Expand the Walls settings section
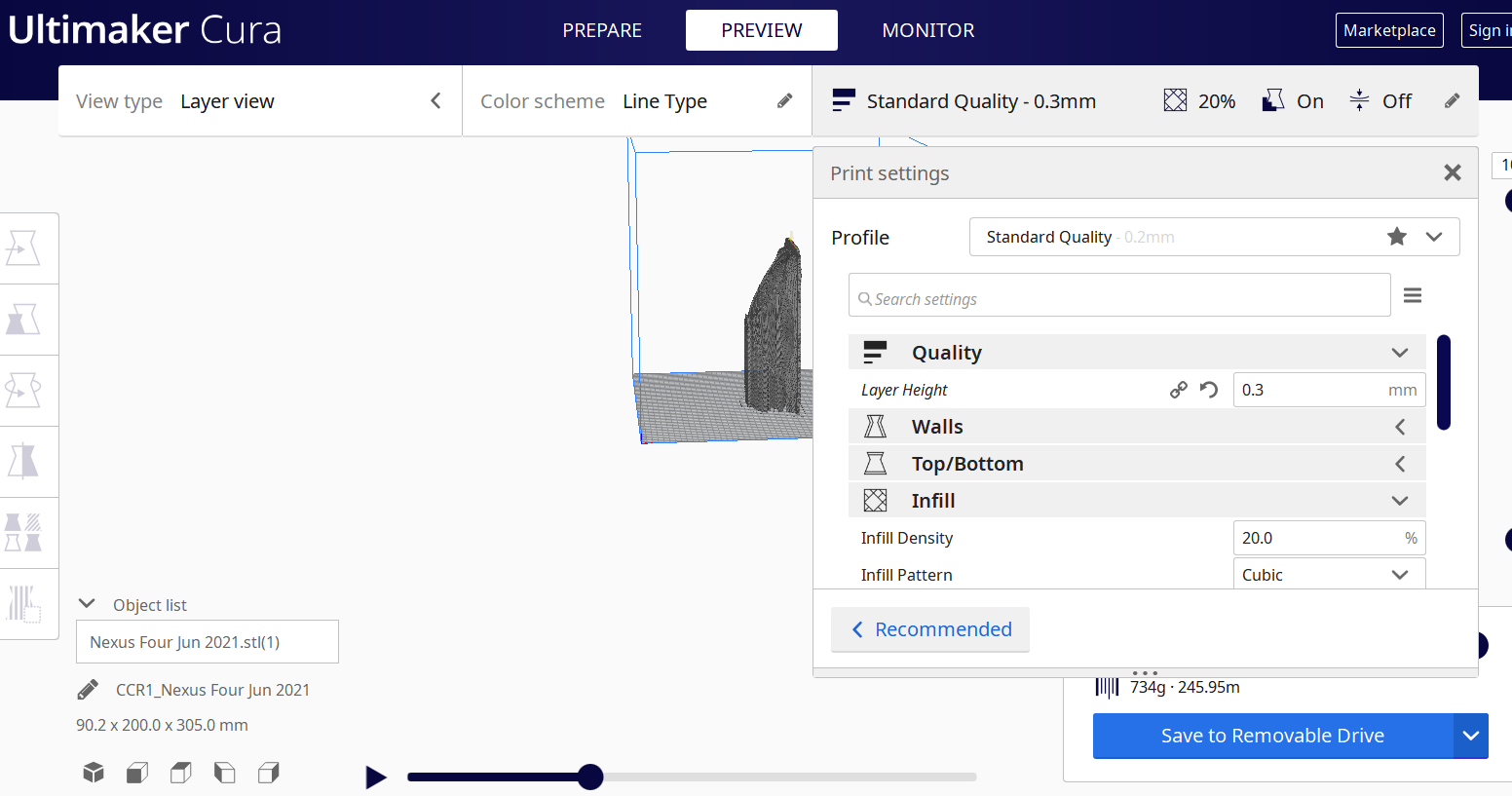 pos(1400,427)
